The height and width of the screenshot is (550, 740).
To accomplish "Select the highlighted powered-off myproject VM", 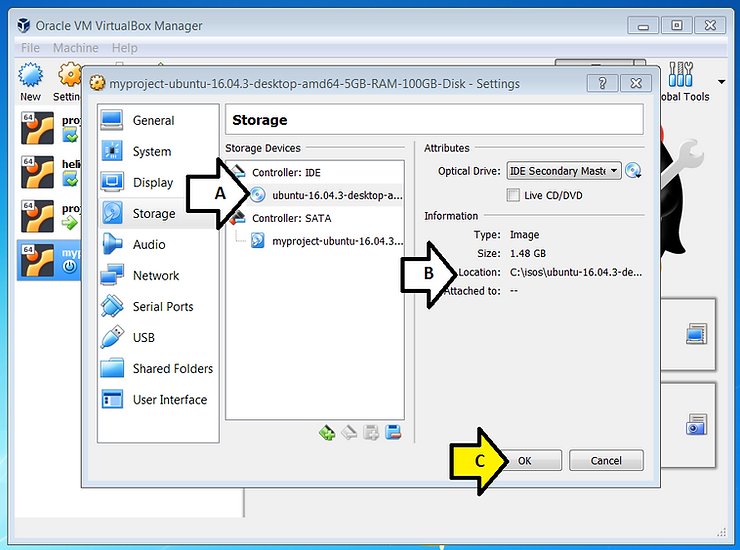I will [50, 260].
